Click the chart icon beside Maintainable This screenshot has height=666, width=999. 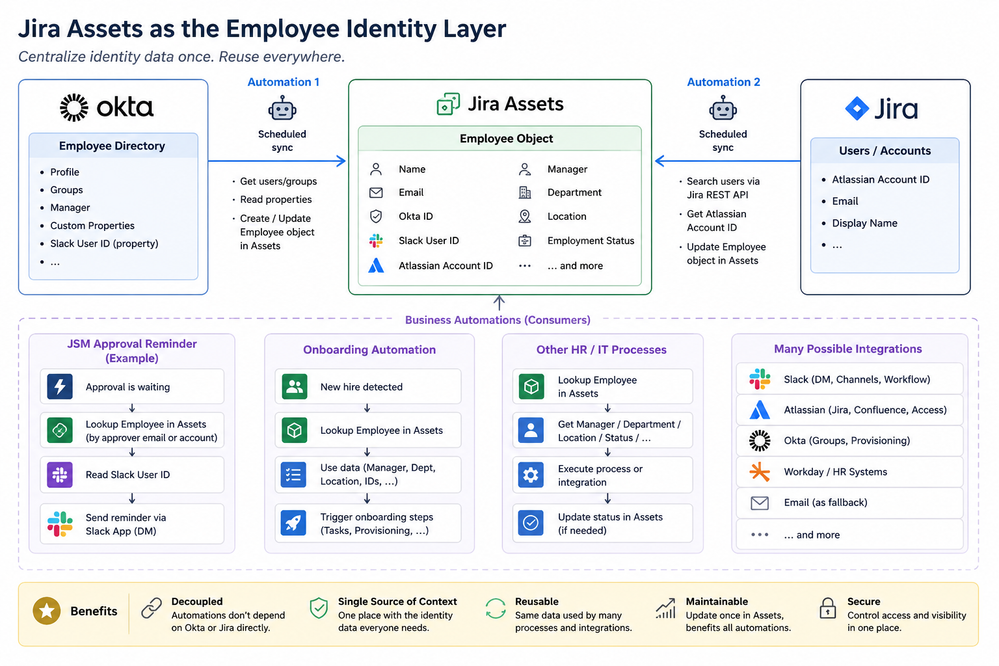click(x=666, y=609)
